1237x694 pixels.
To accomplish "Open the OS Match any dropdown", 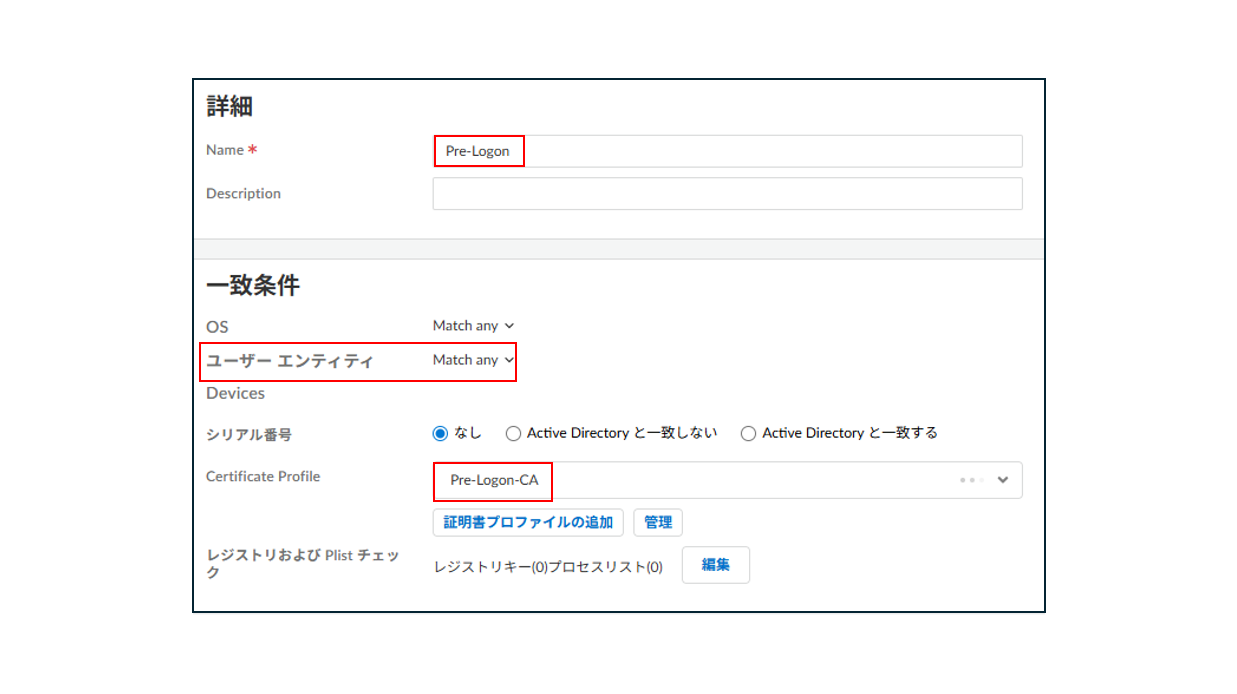I will 473,326.
